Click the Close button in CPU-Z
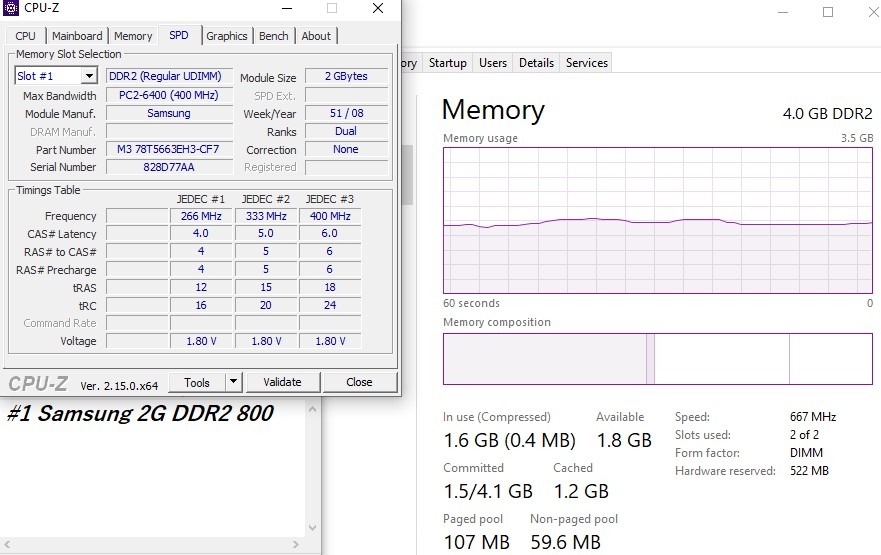The image size is (881, 555). [x=359, y=382]
